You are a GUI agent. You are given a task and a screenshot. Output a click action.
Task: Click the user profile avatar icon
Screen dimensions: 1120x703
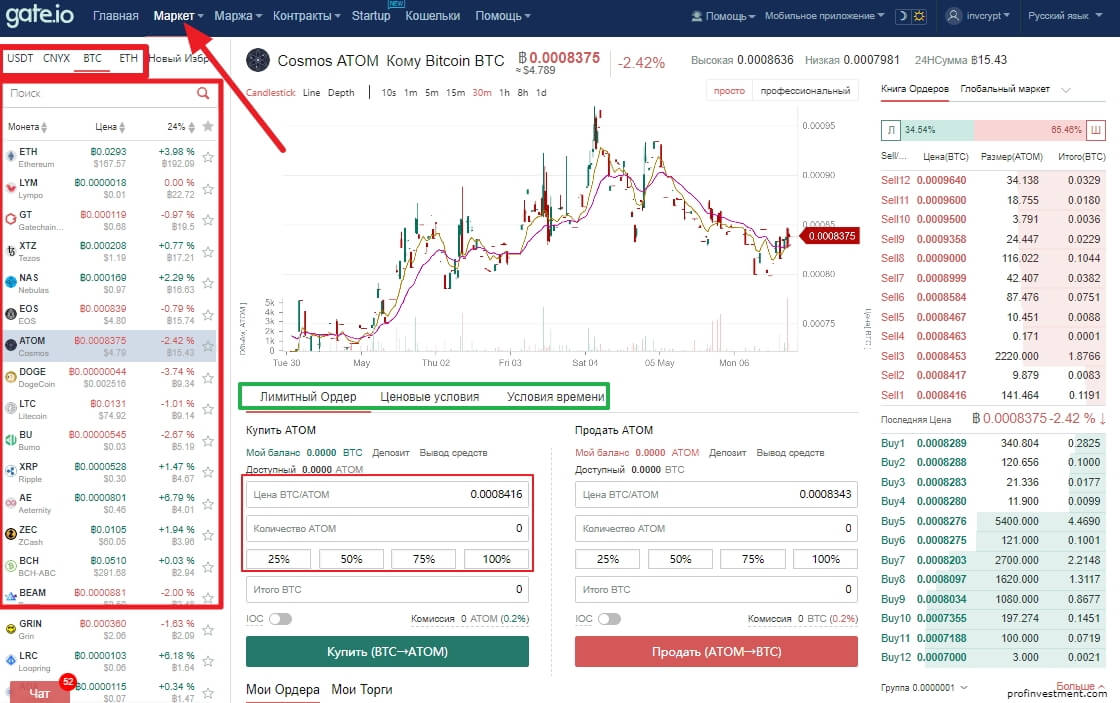(x=954, y=16)
